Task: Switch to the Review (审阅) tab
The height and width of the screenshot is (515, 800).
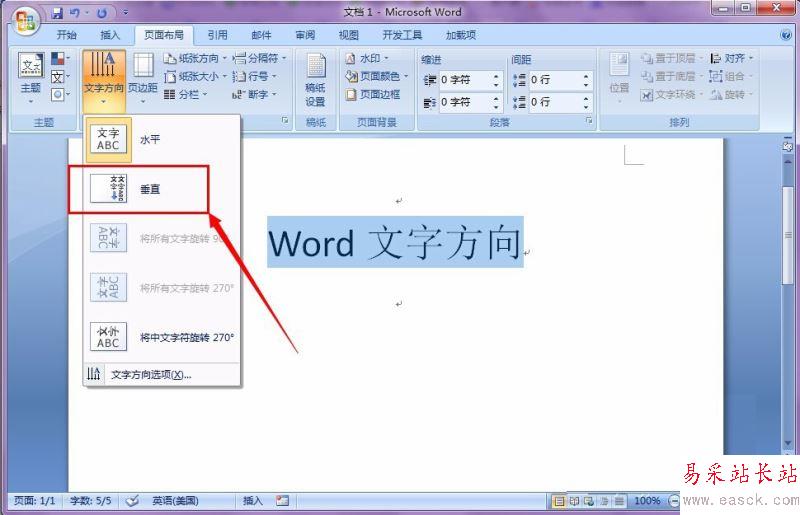Action: (x=305, y=35)
